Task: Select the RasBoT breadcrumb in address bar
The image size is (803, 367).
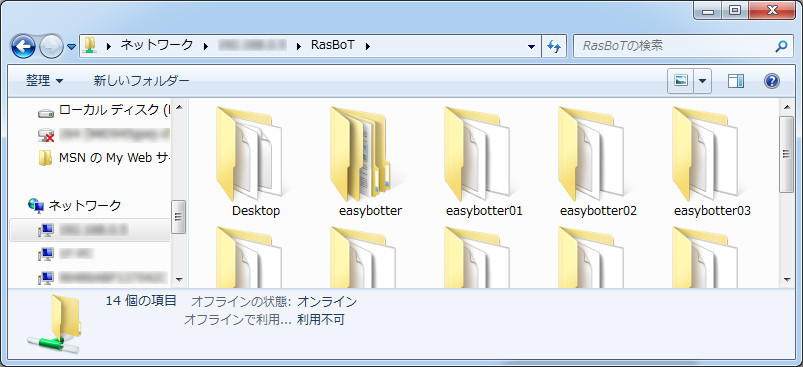Action: pyautogui.click(x=332, y=45)
